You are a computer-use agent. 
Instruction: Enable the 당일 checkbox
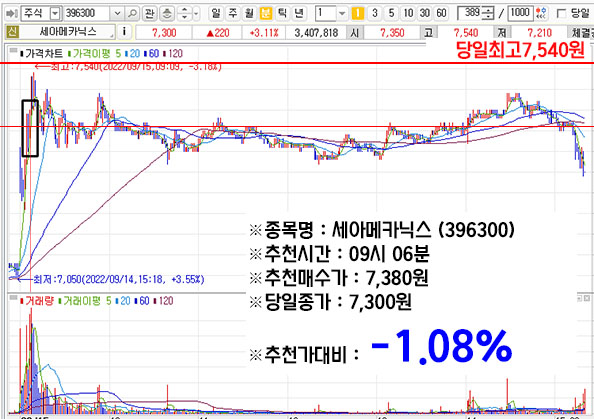pos(562,14)
